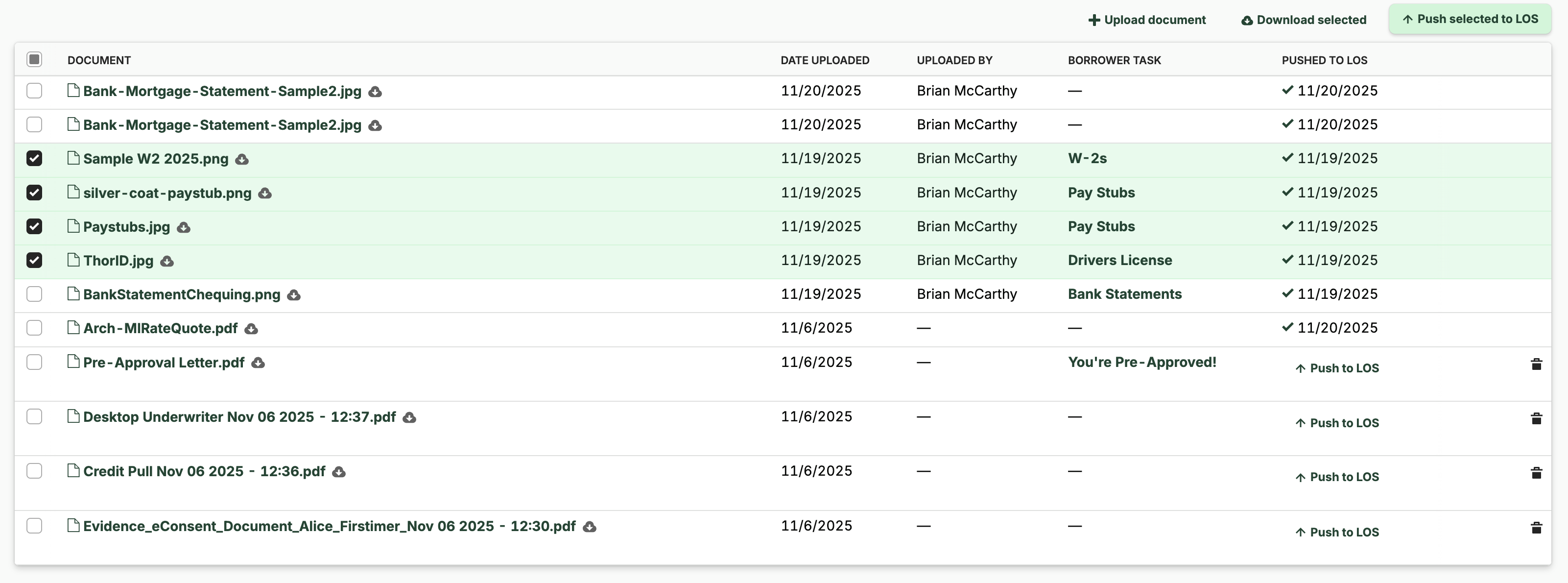Click Upload document button

coord(1146,20)
